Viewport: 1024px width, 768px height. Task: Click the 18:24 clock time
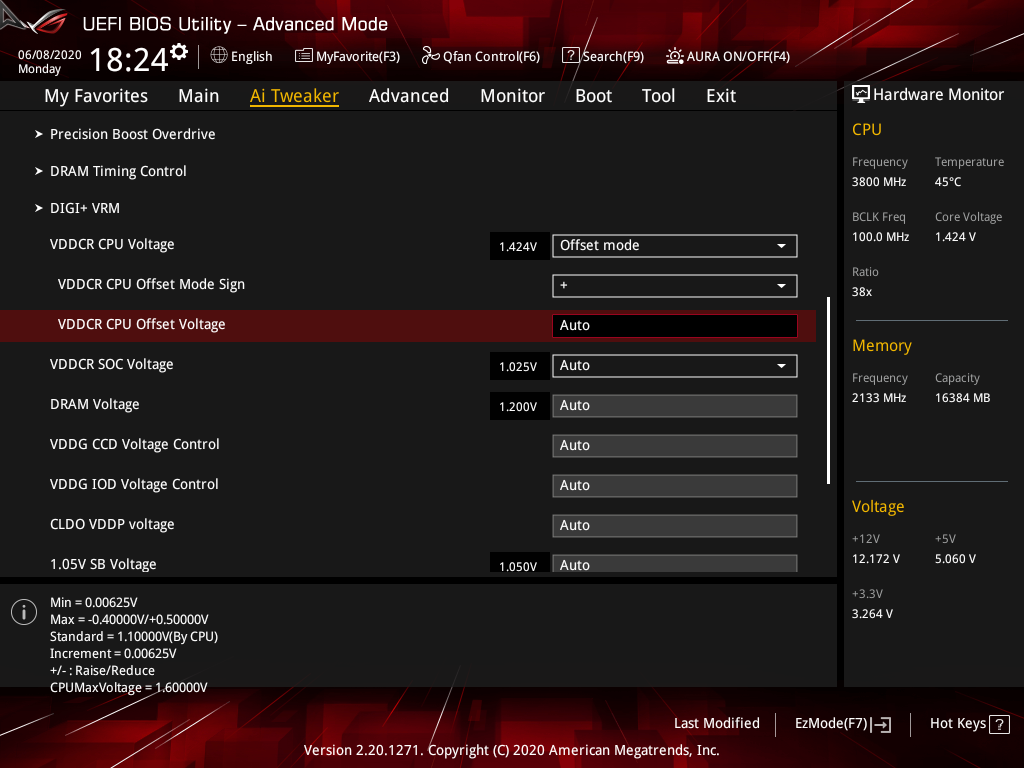click(x=129, y=59)
